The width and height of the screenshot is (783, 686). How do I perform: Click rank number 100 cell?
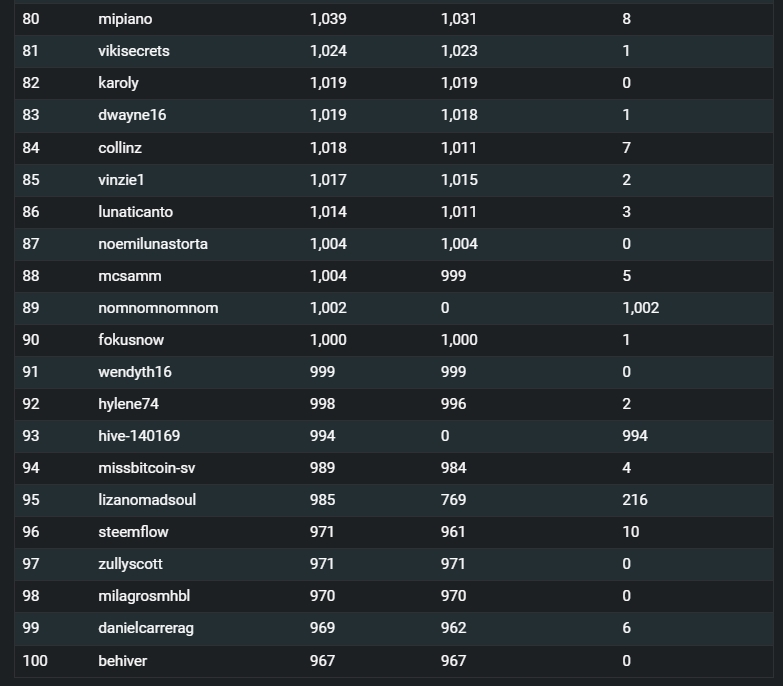coord(35,661)
